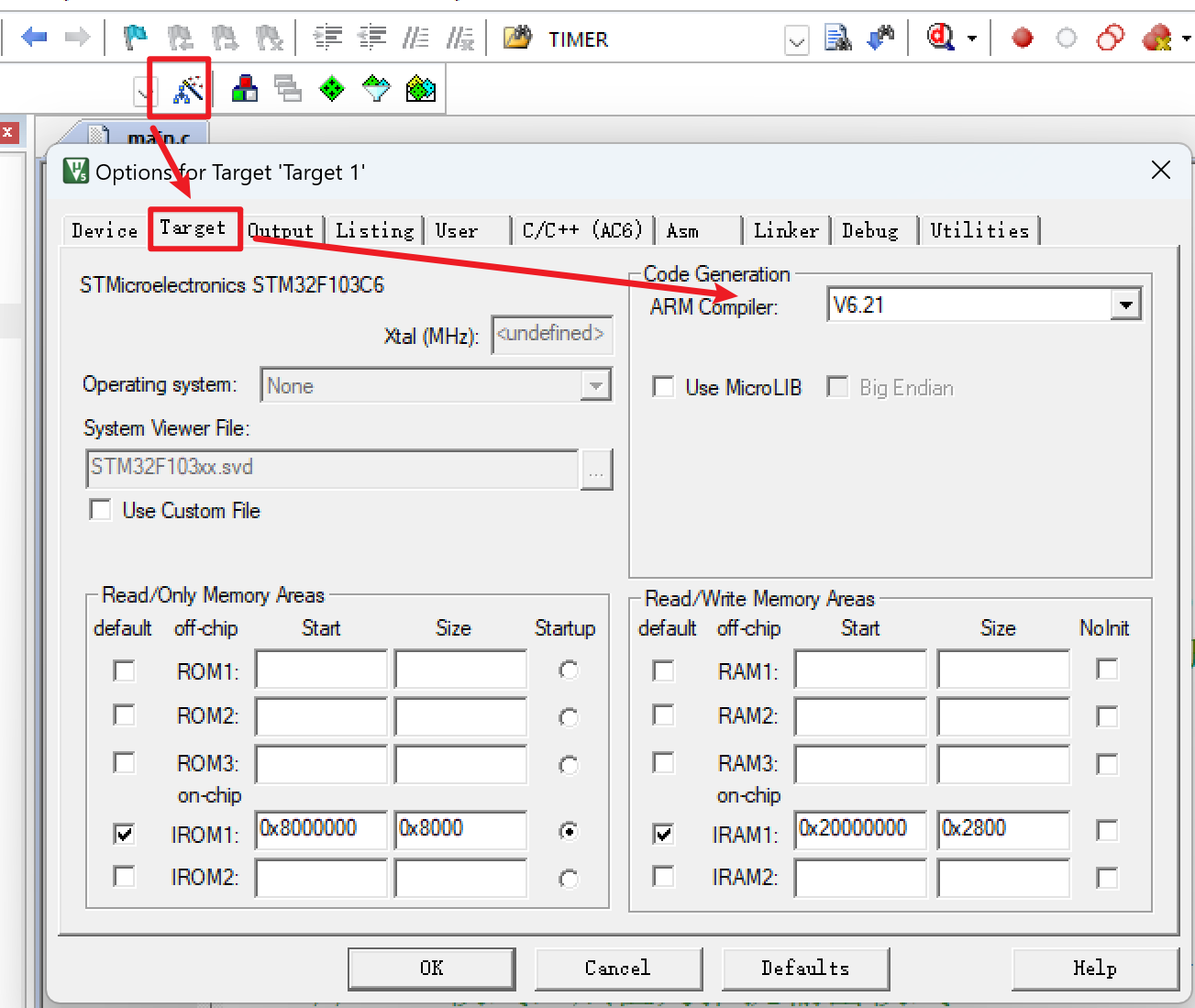Click the Indent selection toolbar icon

[327, 38]
